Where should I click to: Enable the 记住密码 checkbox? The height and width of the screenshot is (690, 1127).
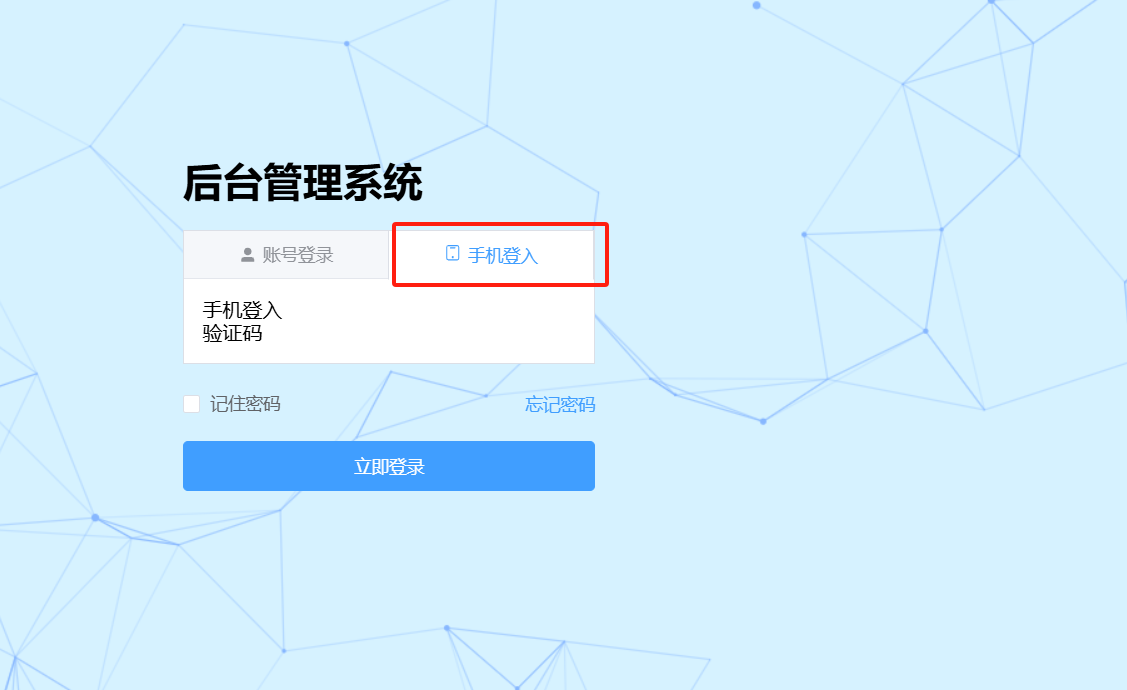tap(191, 404)
